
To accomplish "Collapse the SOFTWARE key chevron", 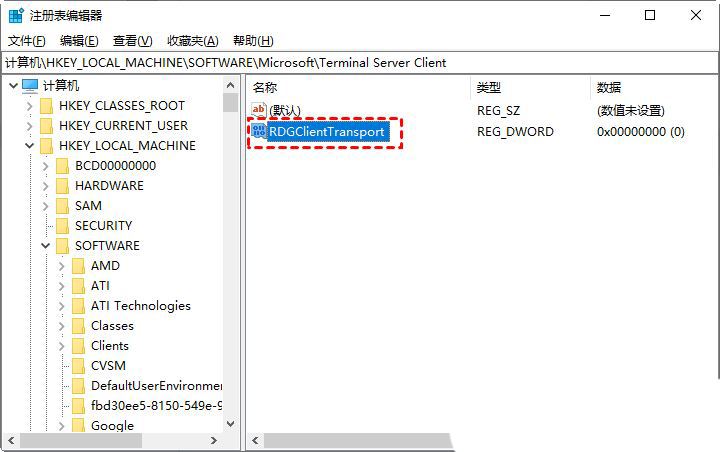I will 45,246.
